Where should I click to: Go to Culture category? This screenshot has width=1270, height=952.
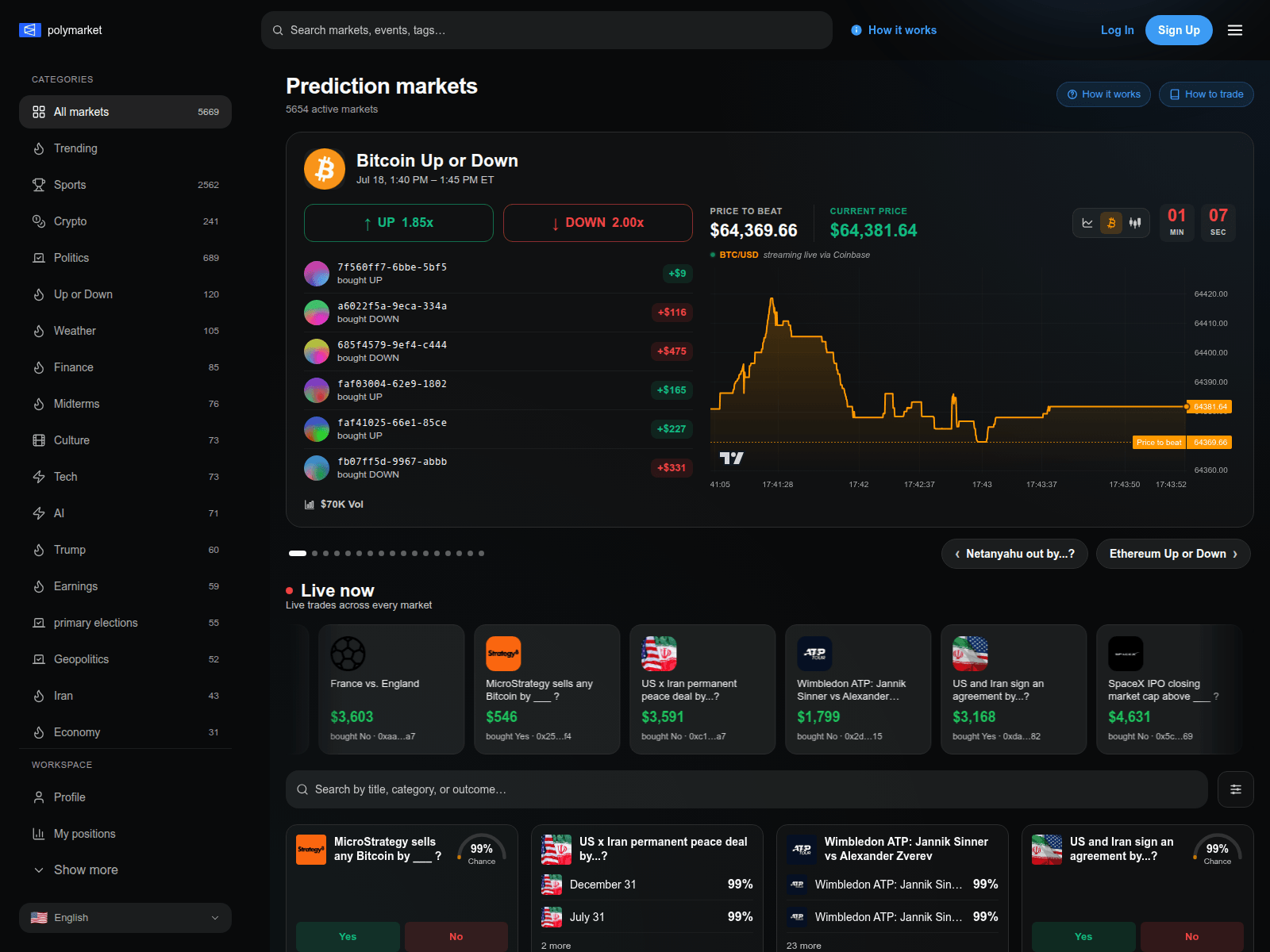[x=125, y=440]
